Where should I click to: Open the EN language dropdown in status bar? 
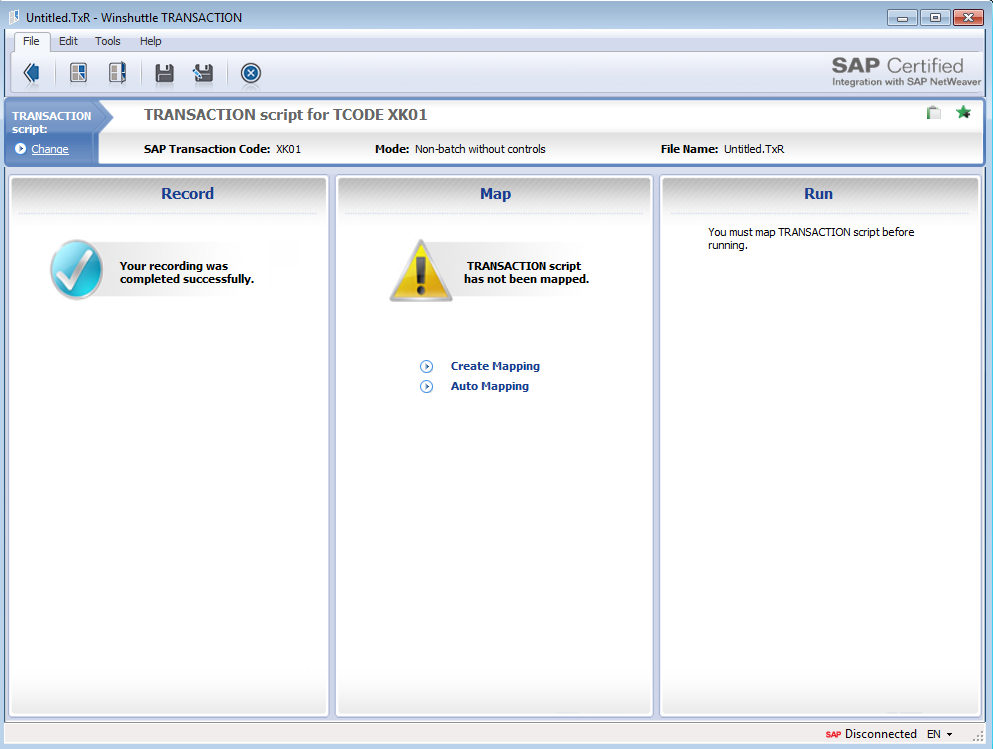tap(940, 734)
